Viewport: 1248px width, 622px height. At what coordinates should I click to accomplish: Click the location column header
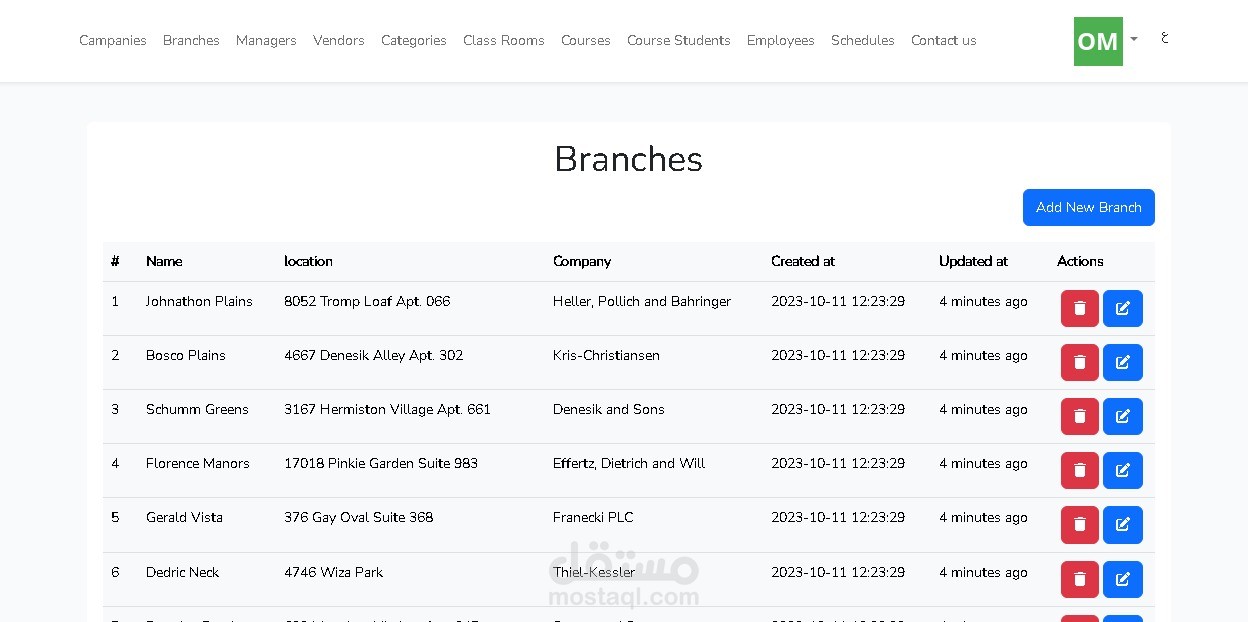[x=308, y=261]
